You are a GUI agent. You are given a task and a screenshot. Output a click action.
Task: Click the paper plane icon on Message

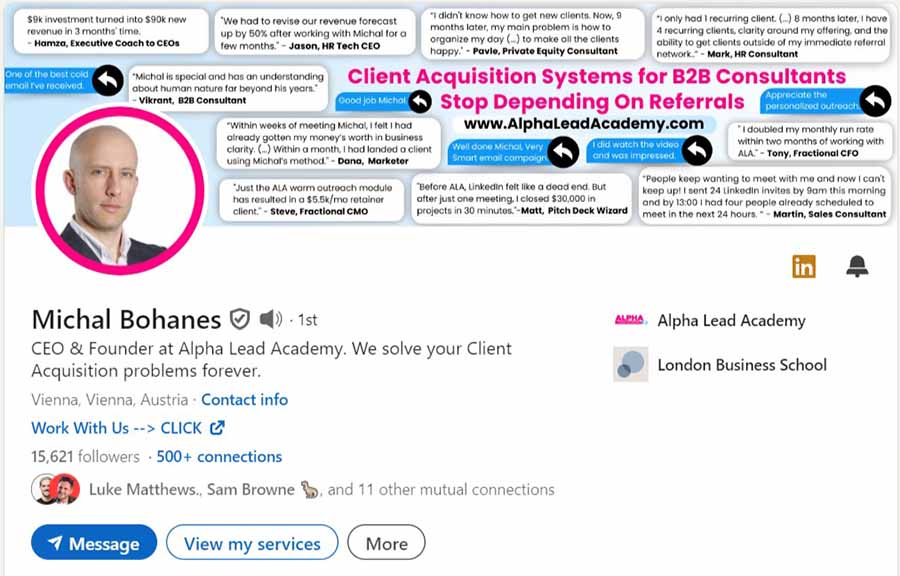(57, 543)
